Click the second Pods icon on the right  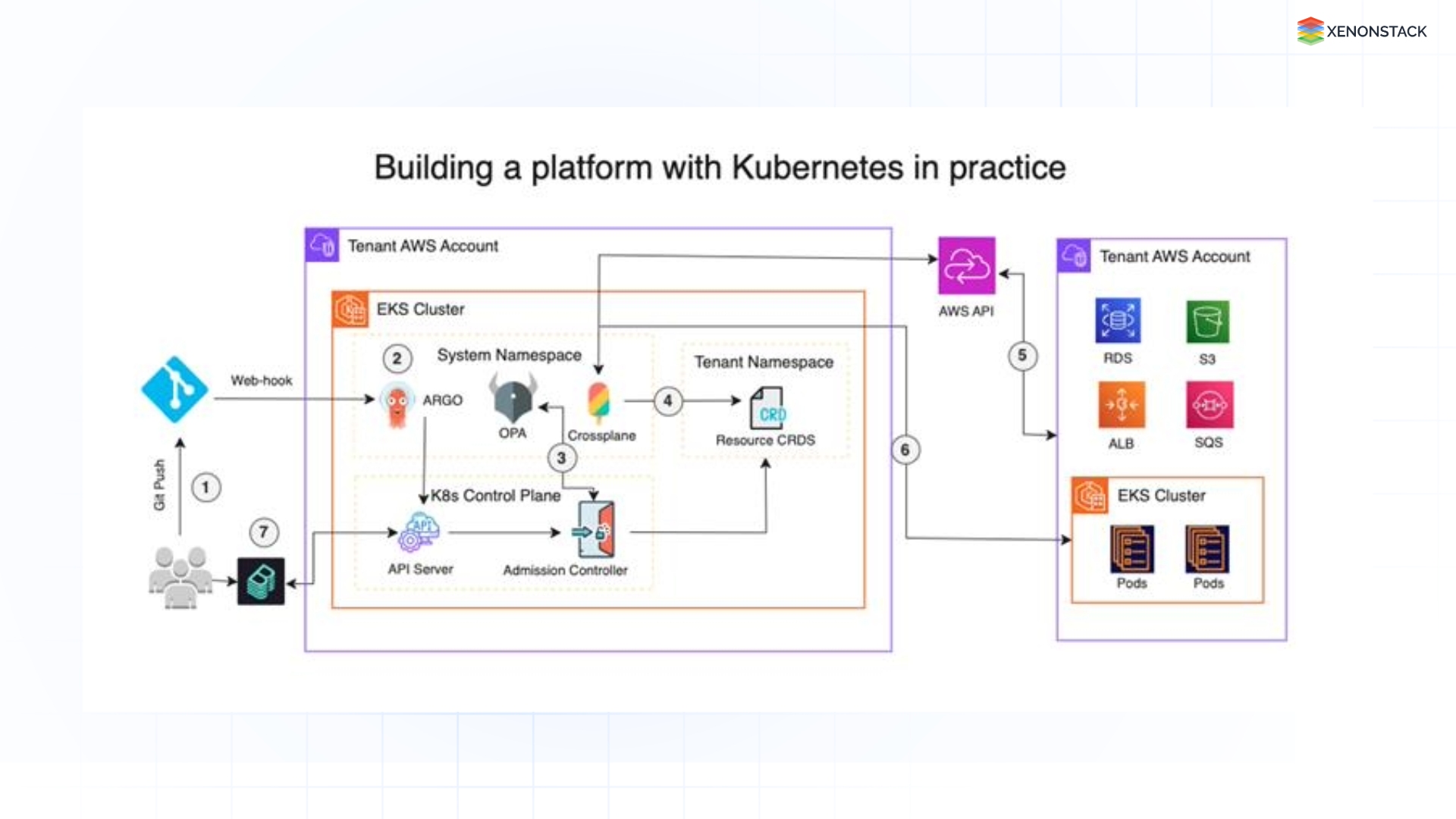pyautogui.click(x=1207, y=549)
